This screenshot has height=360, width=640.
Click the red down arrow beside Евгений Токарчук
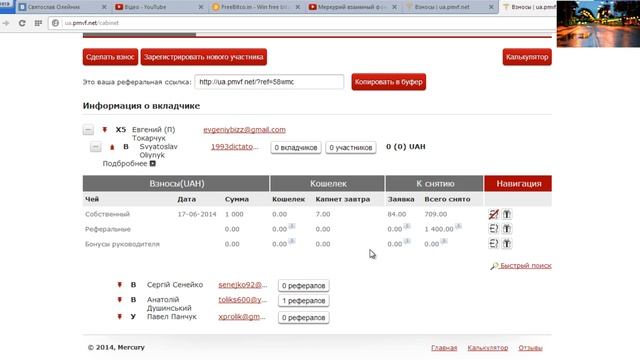point(104,129)
